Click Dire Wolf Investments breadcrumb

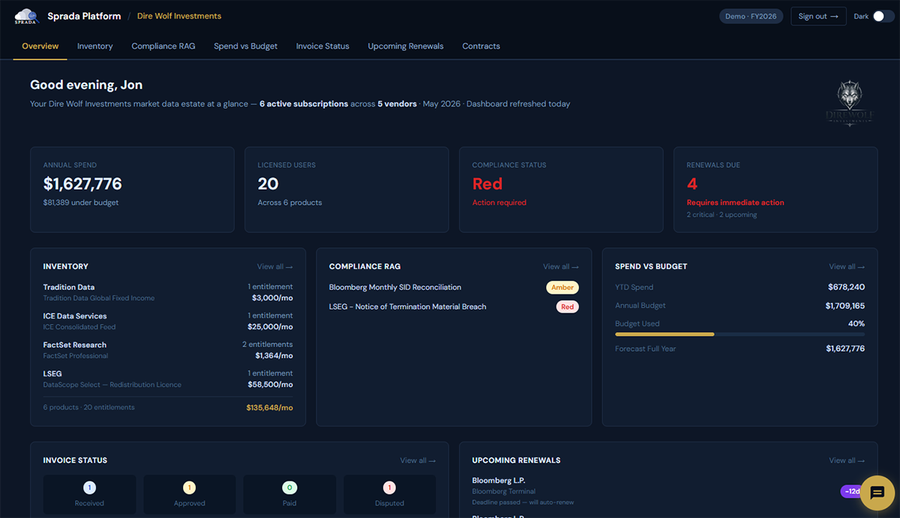pyautogui.click(x=179, y=16)
